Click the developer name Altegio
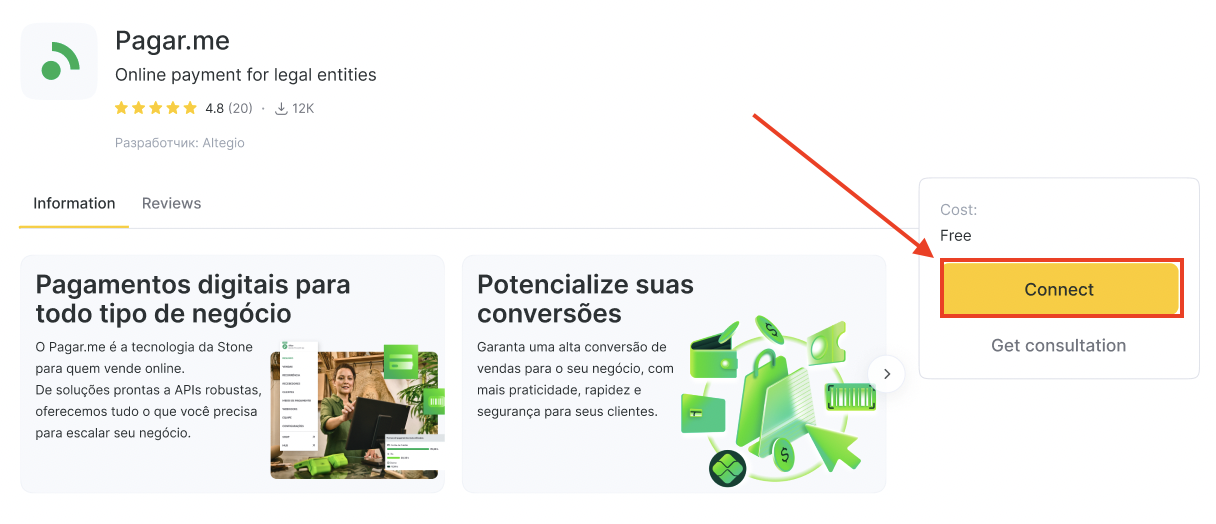 [223, 142]
